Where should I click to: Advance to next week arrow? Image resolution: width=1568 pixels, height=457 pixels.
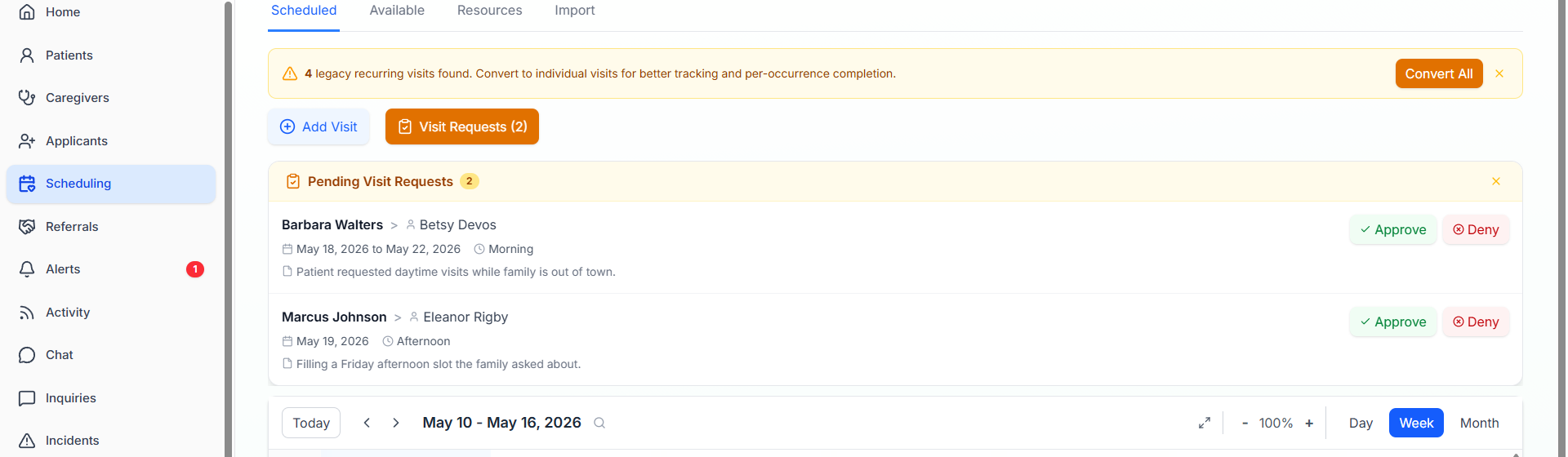click(396, 423)
